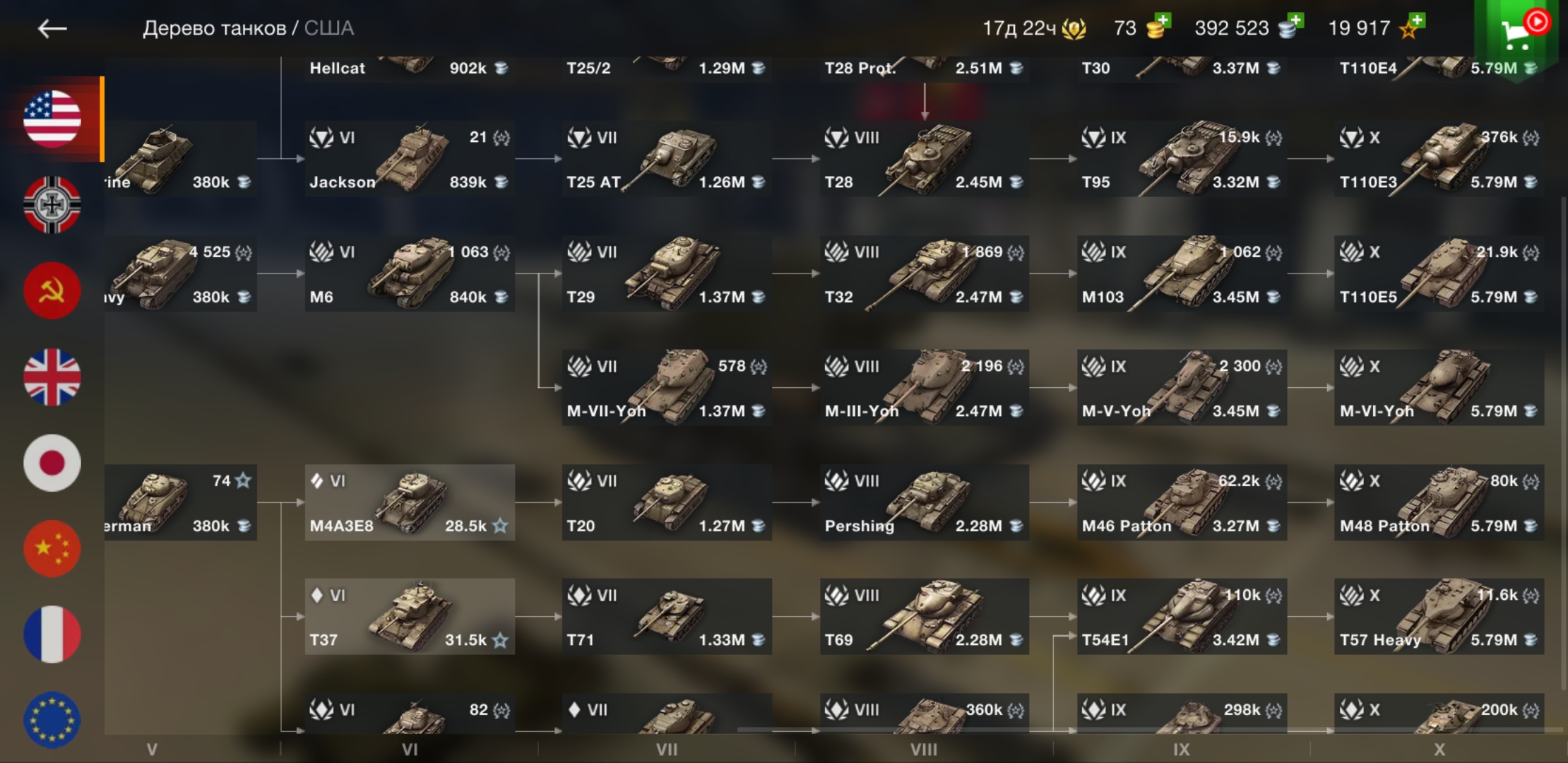Select the United Kingdom flag nation

pyautogui.click(x=52, y=377)
